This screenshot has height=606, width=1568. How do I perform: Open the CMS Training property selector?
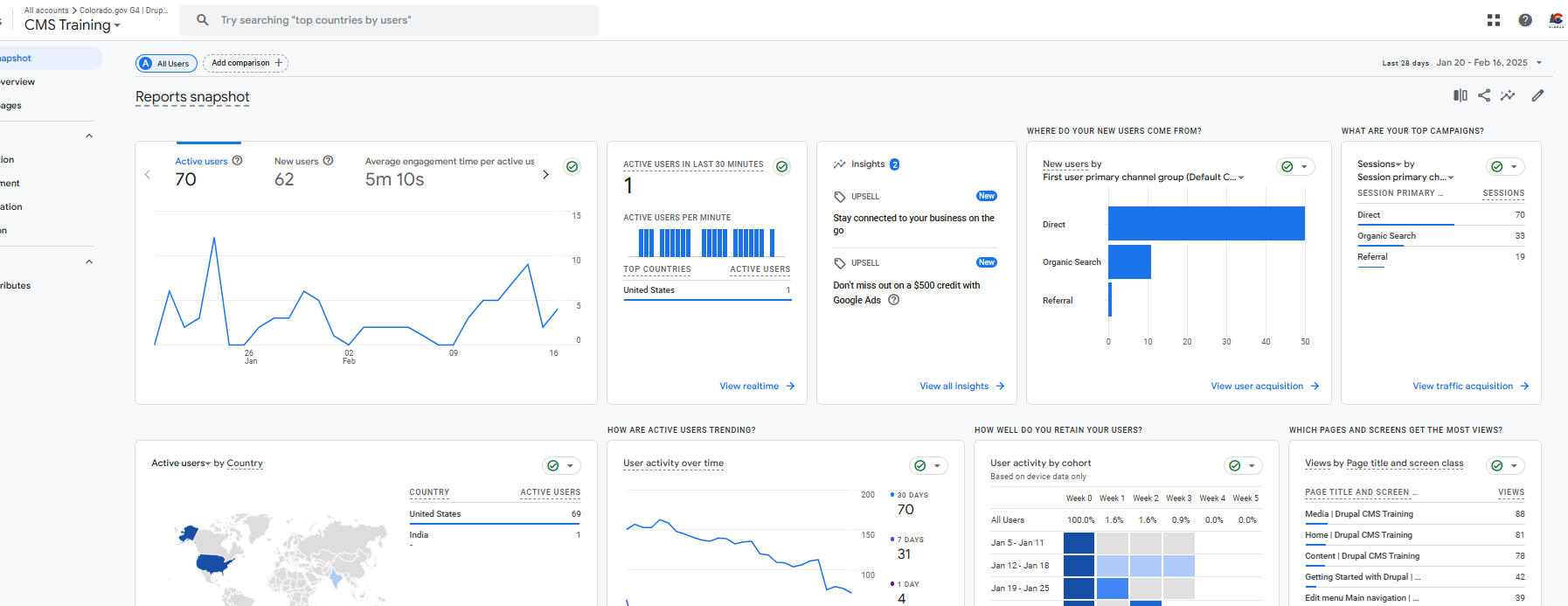click(x=73, y=25)
